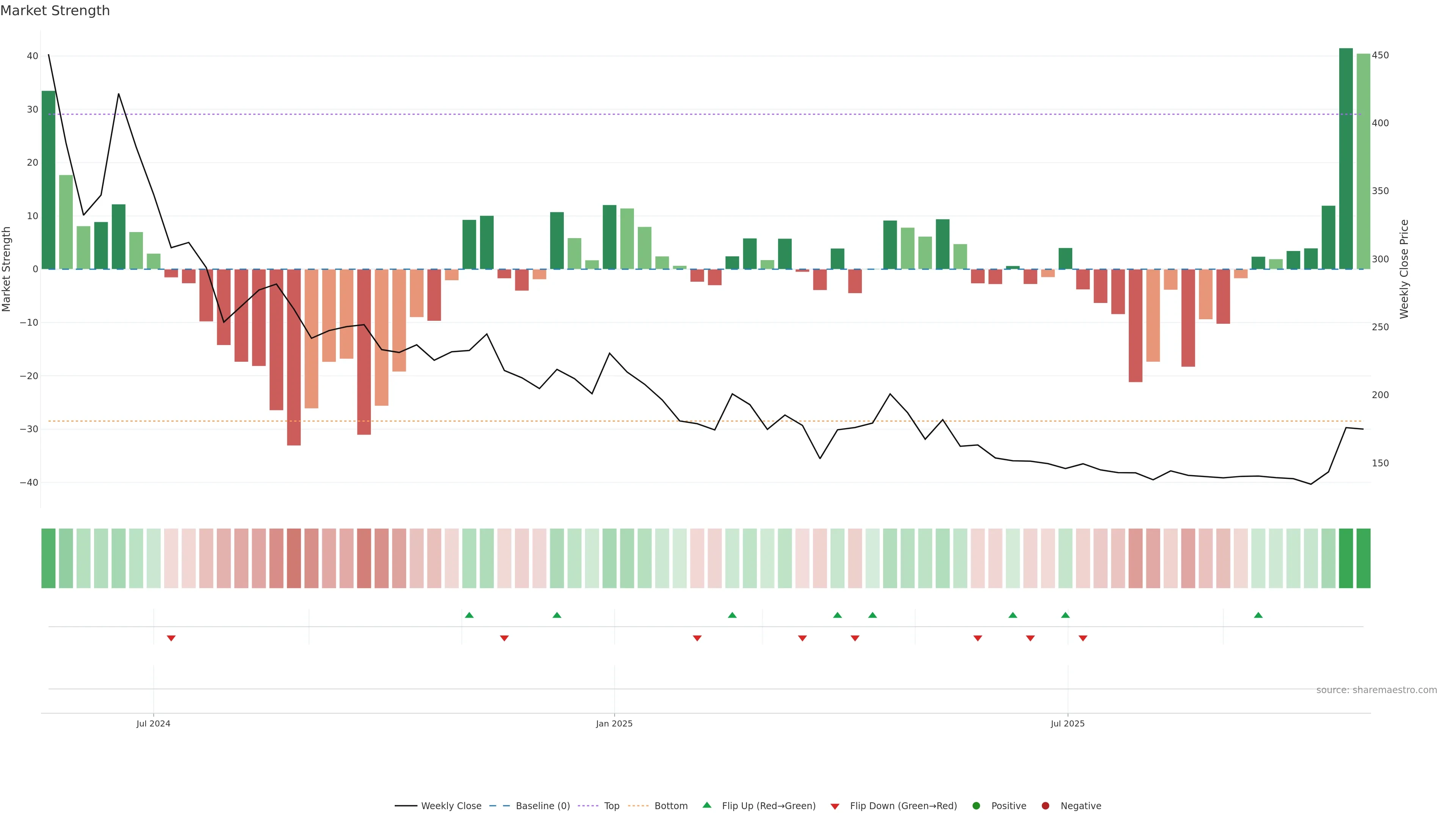
Task: Click the source: sharemaestro.com text
Action: tap(1376, 690)
